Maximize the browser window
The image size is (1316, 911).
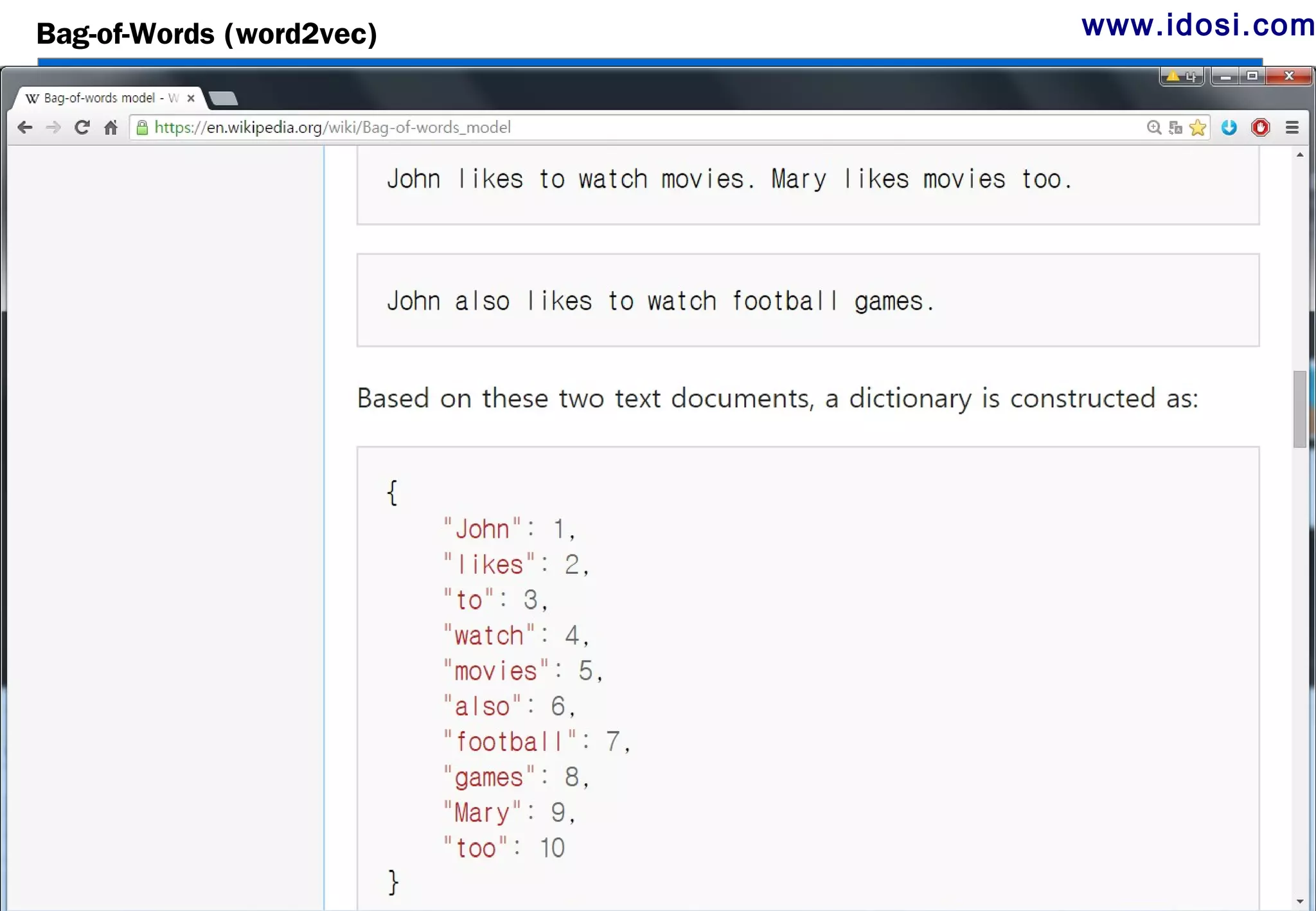coord(1252,76)
